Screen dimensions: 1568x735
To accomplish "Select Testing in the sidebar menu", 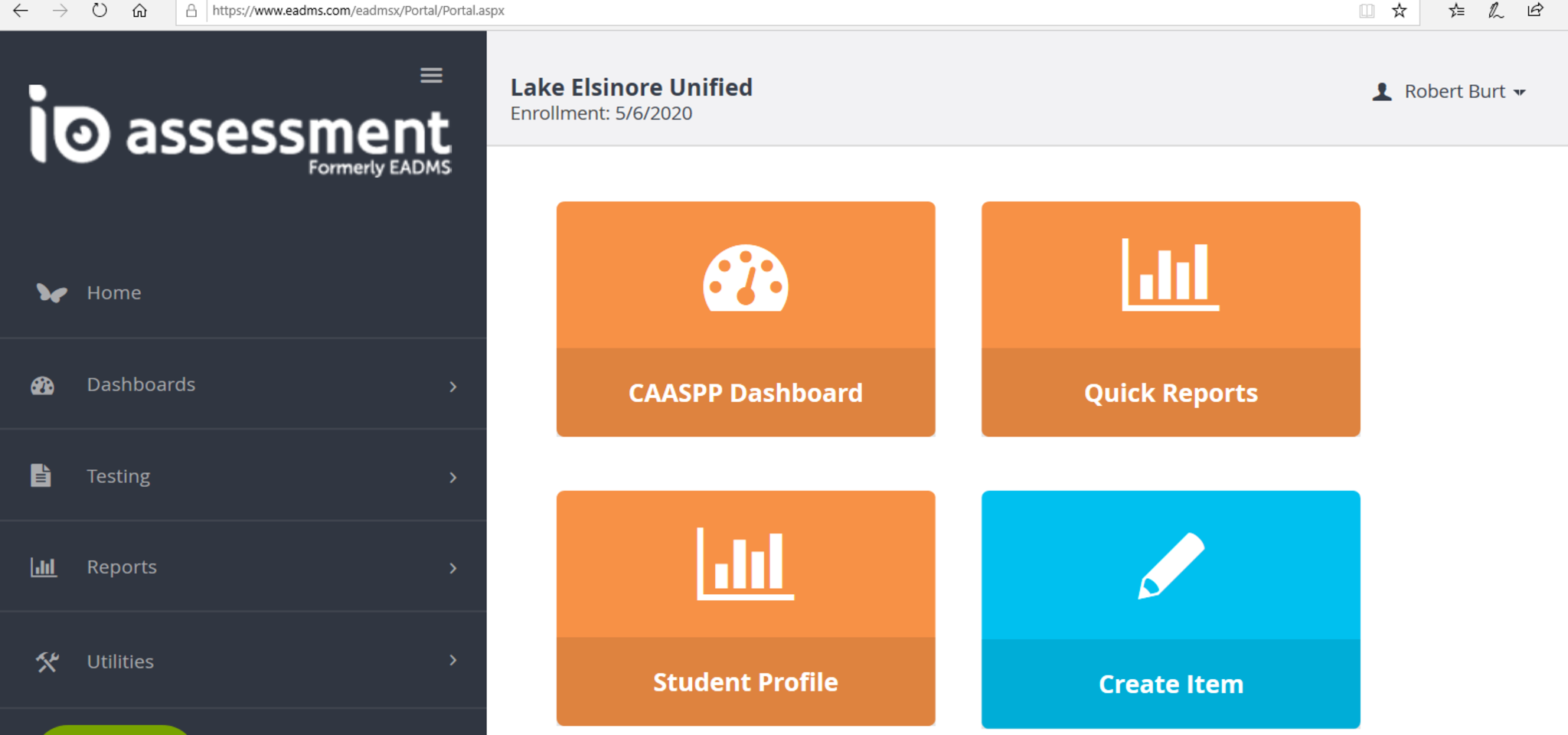I will click(x=118, y=476).
